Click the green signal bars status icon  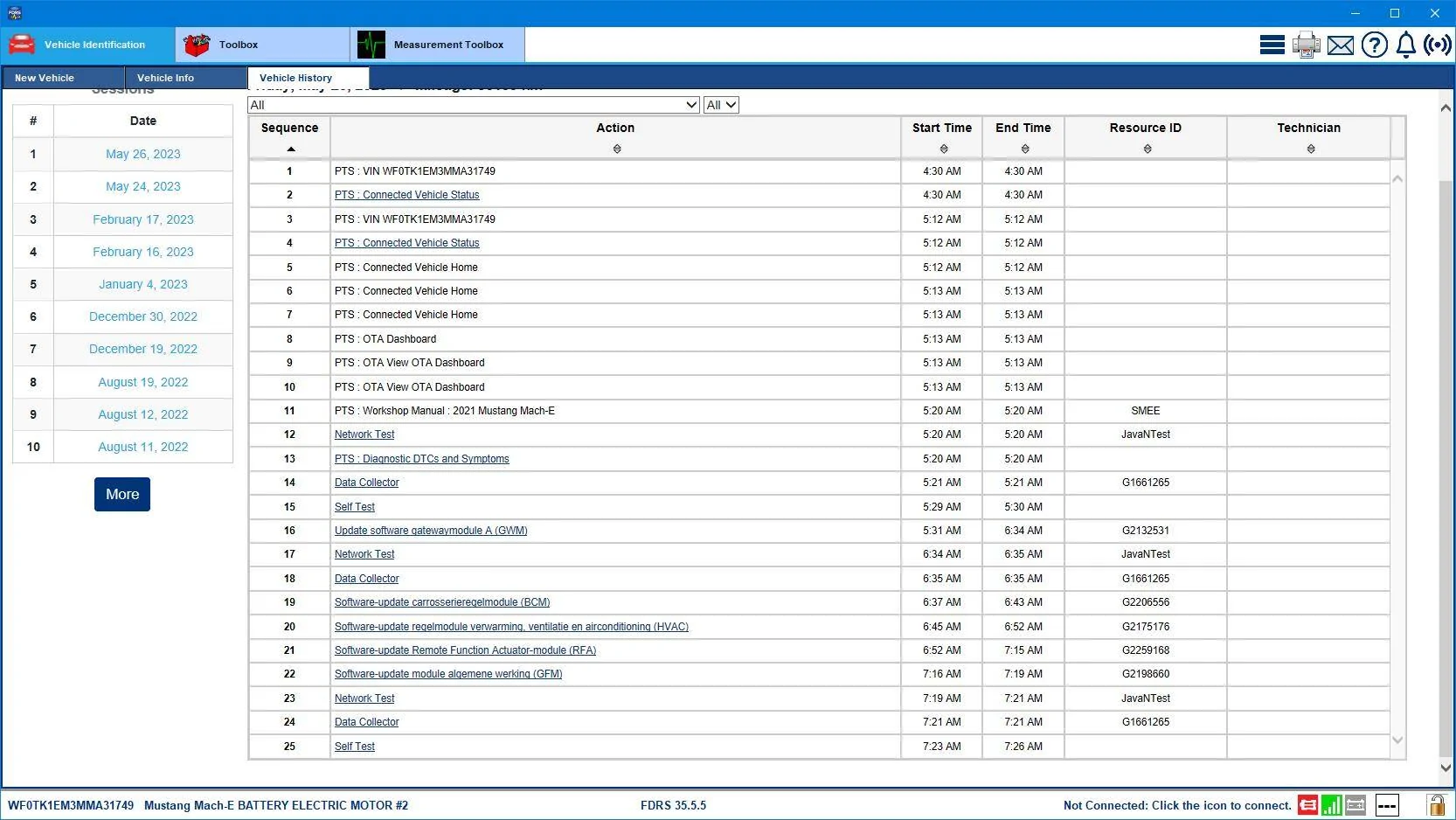1331,805
